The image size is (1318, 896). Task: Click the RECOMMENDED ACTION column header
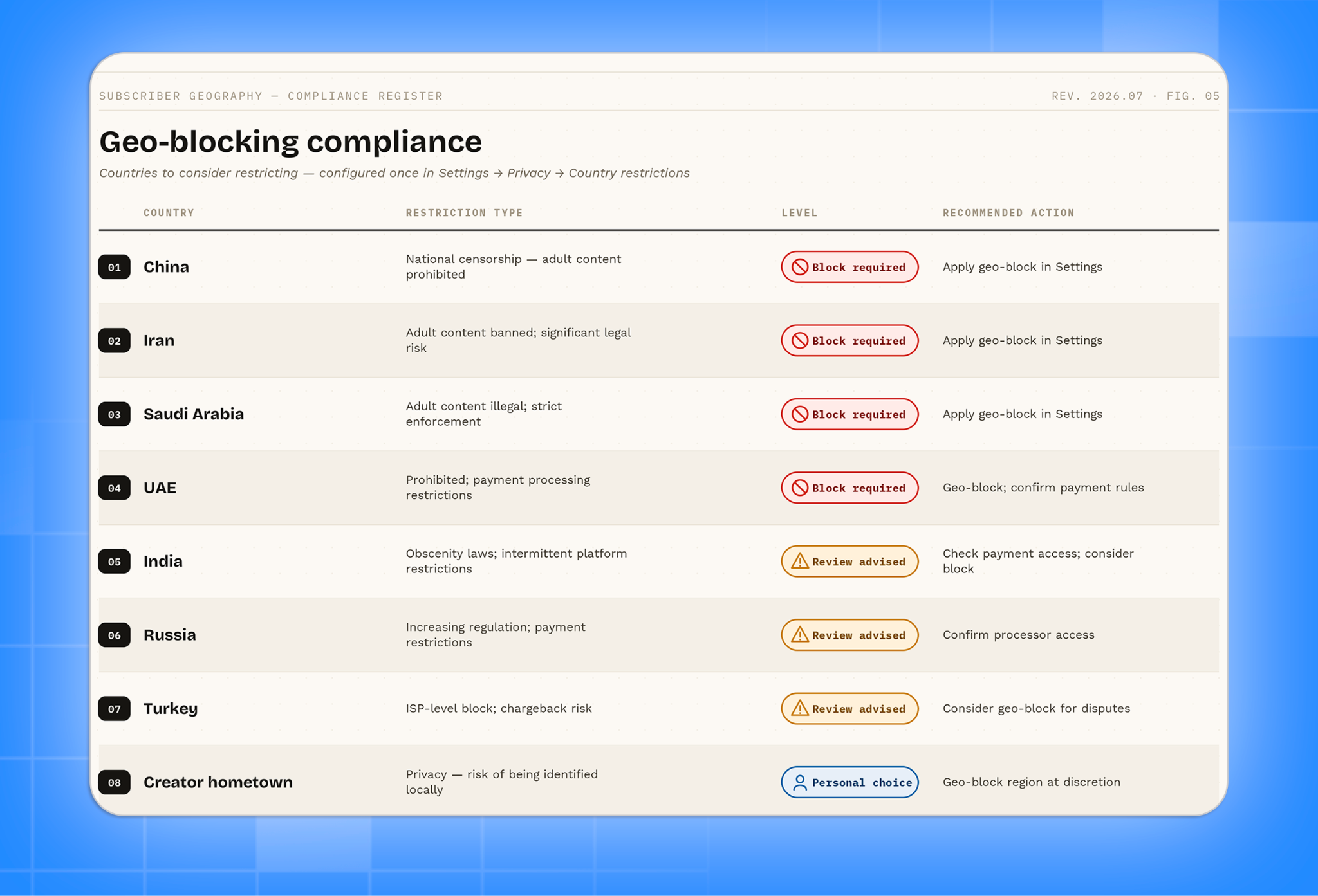click(x=1008, y=213)
